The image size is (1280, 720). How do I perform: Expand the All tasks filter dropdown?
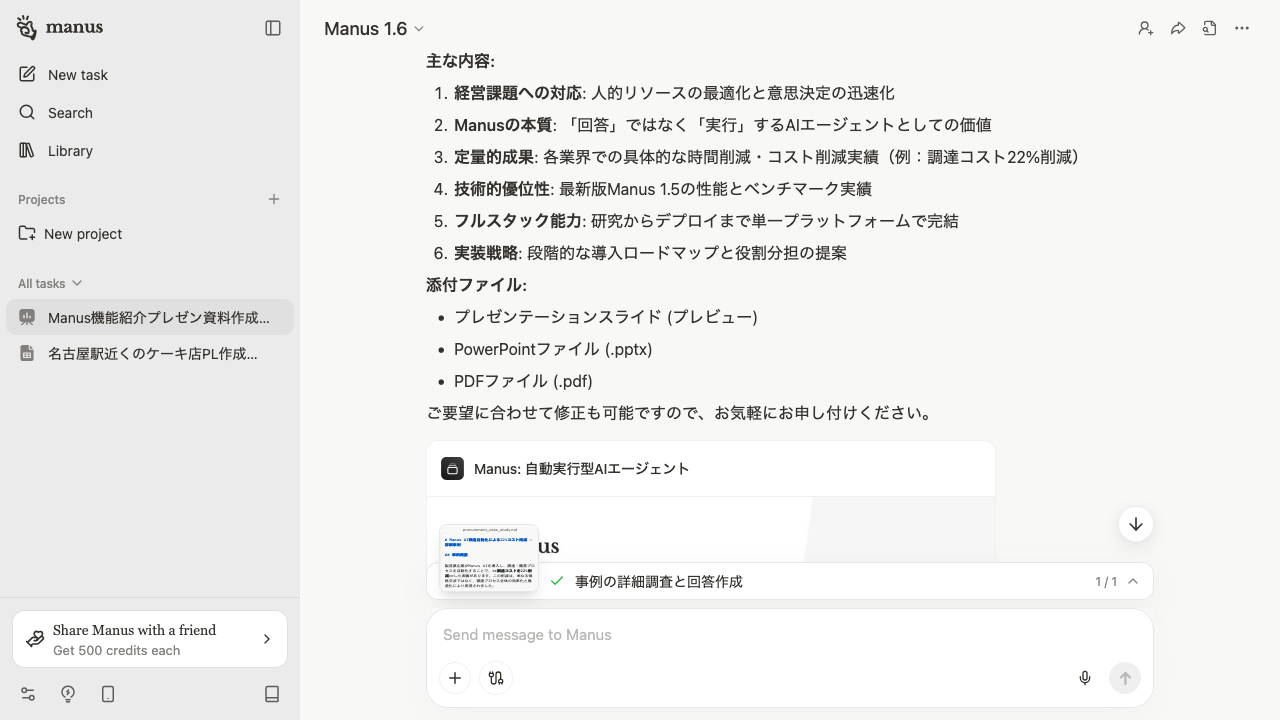click(x=50, y=283)
